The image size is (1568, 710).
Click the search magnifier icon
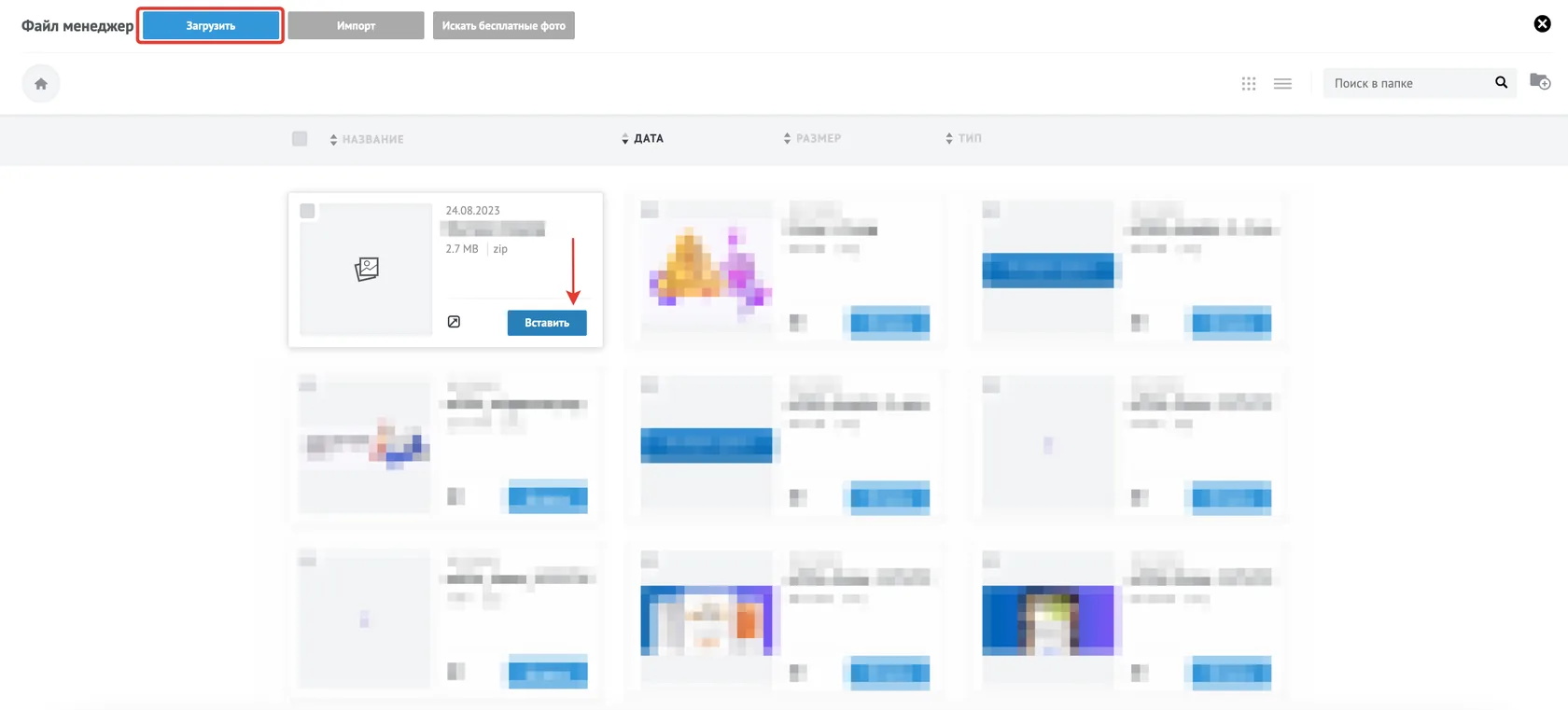[1501, 83]
